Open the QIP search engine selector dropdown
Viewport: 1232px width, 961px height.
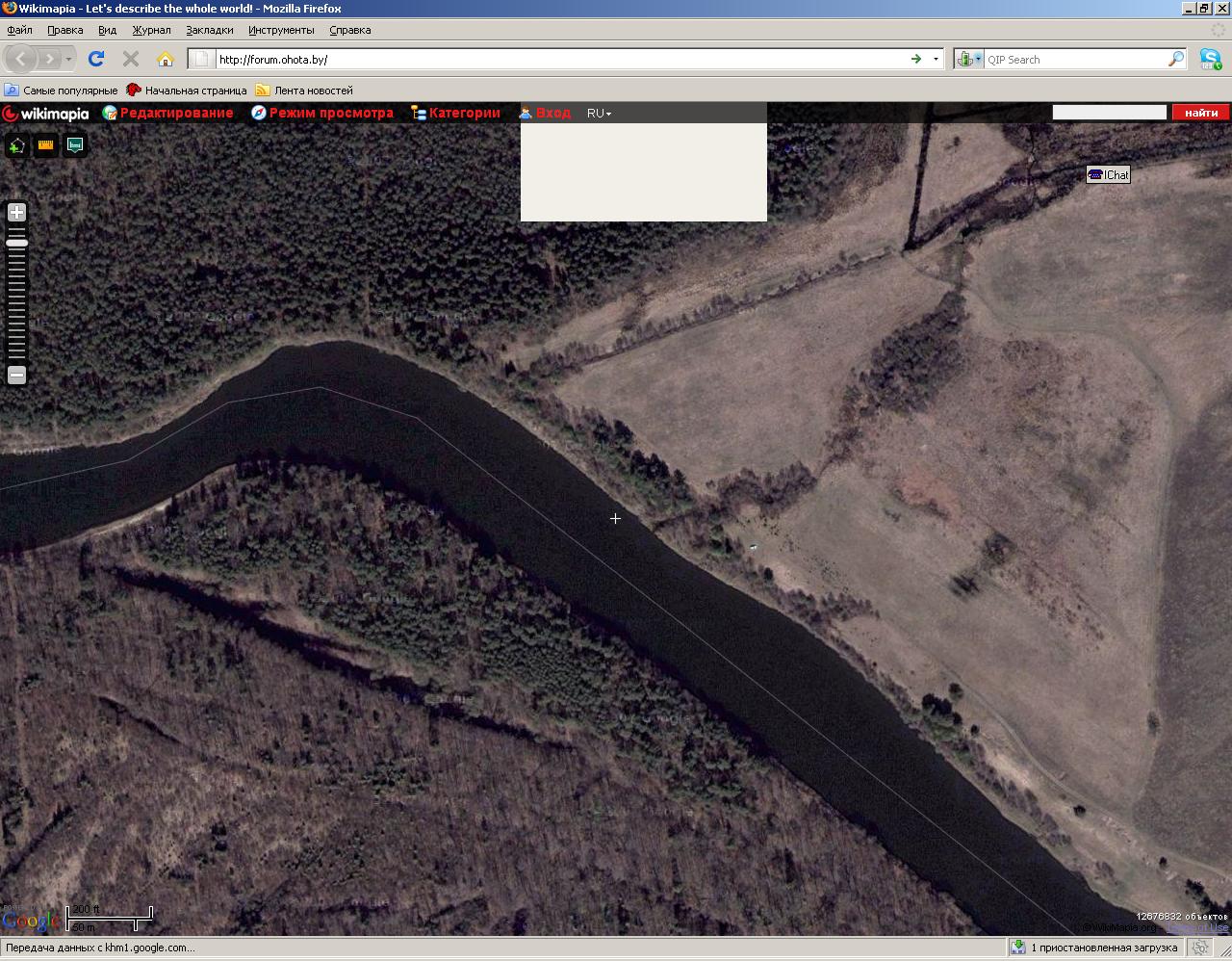969,59
